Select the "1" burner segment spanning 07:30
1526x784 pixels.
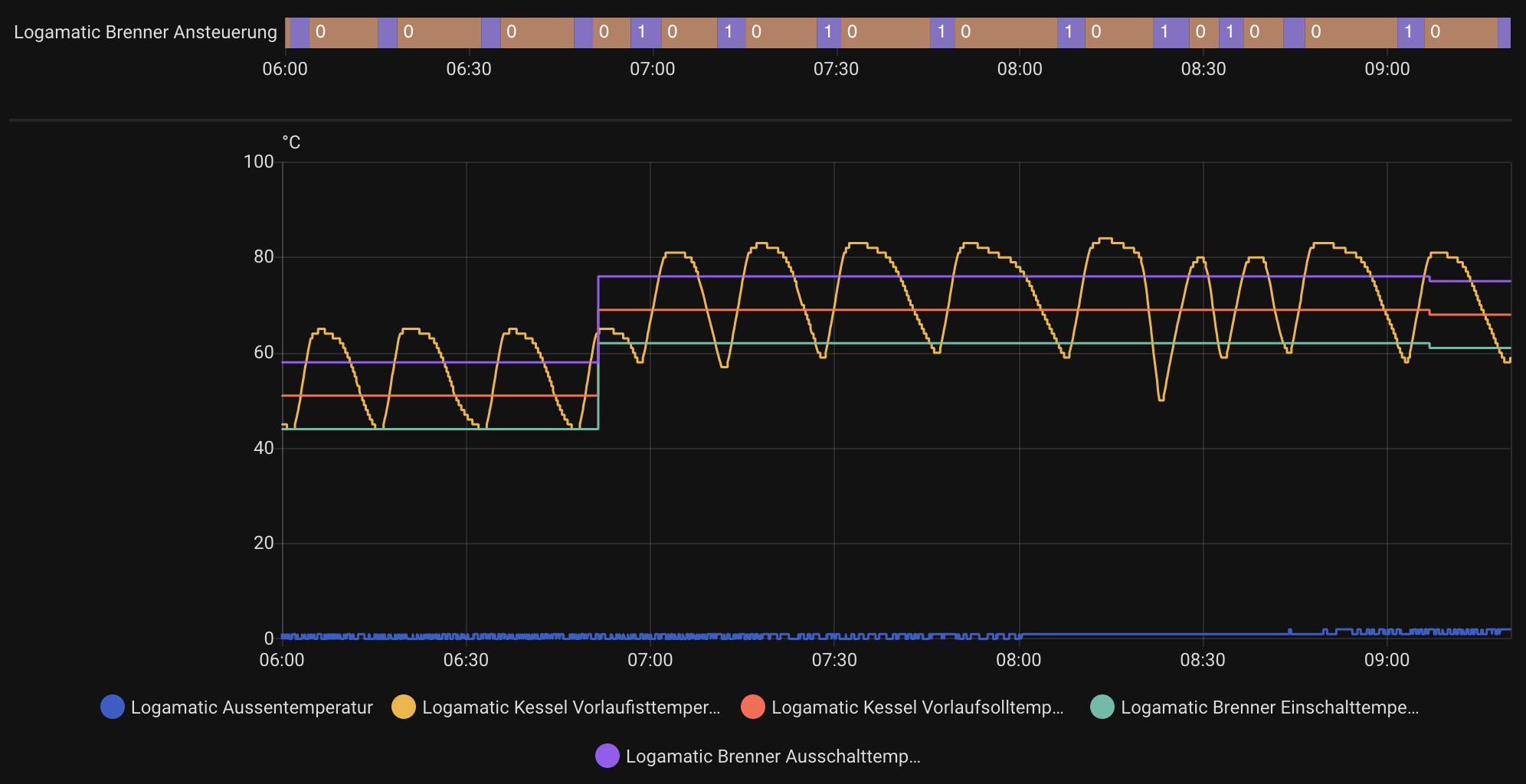click(828, 32)
